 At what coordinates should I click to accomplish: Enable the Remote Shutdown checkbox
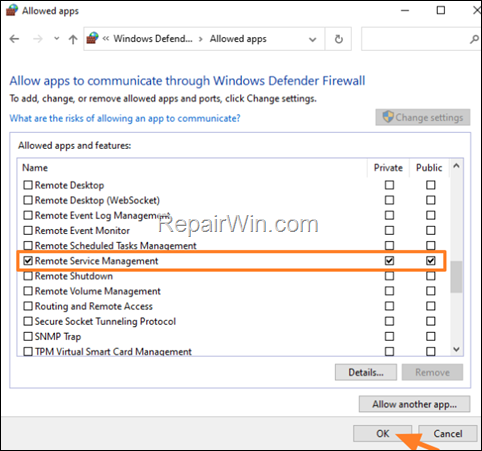[28, 276]
